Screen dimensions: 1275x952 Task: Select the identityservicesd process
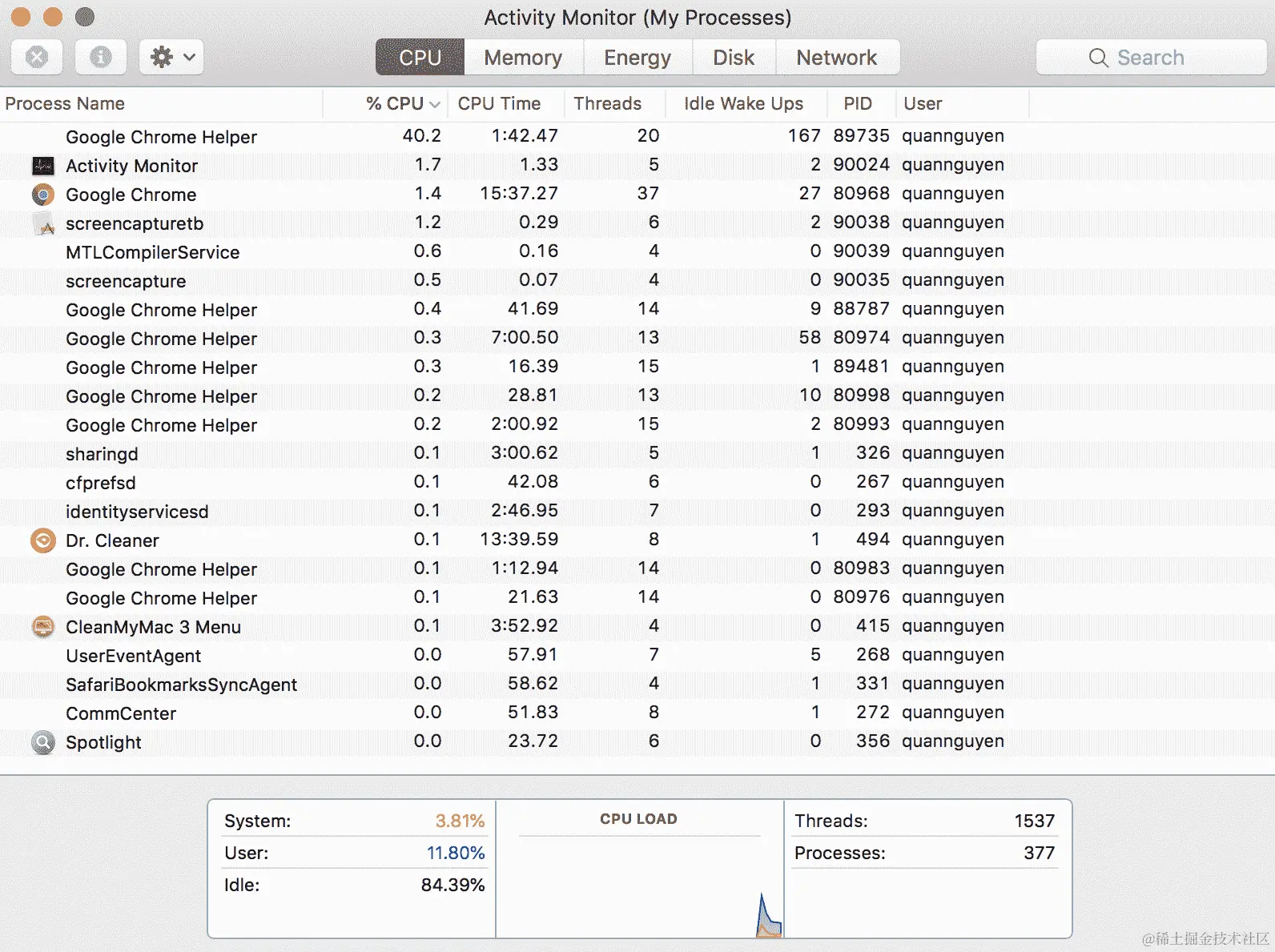tap(637, 512)
